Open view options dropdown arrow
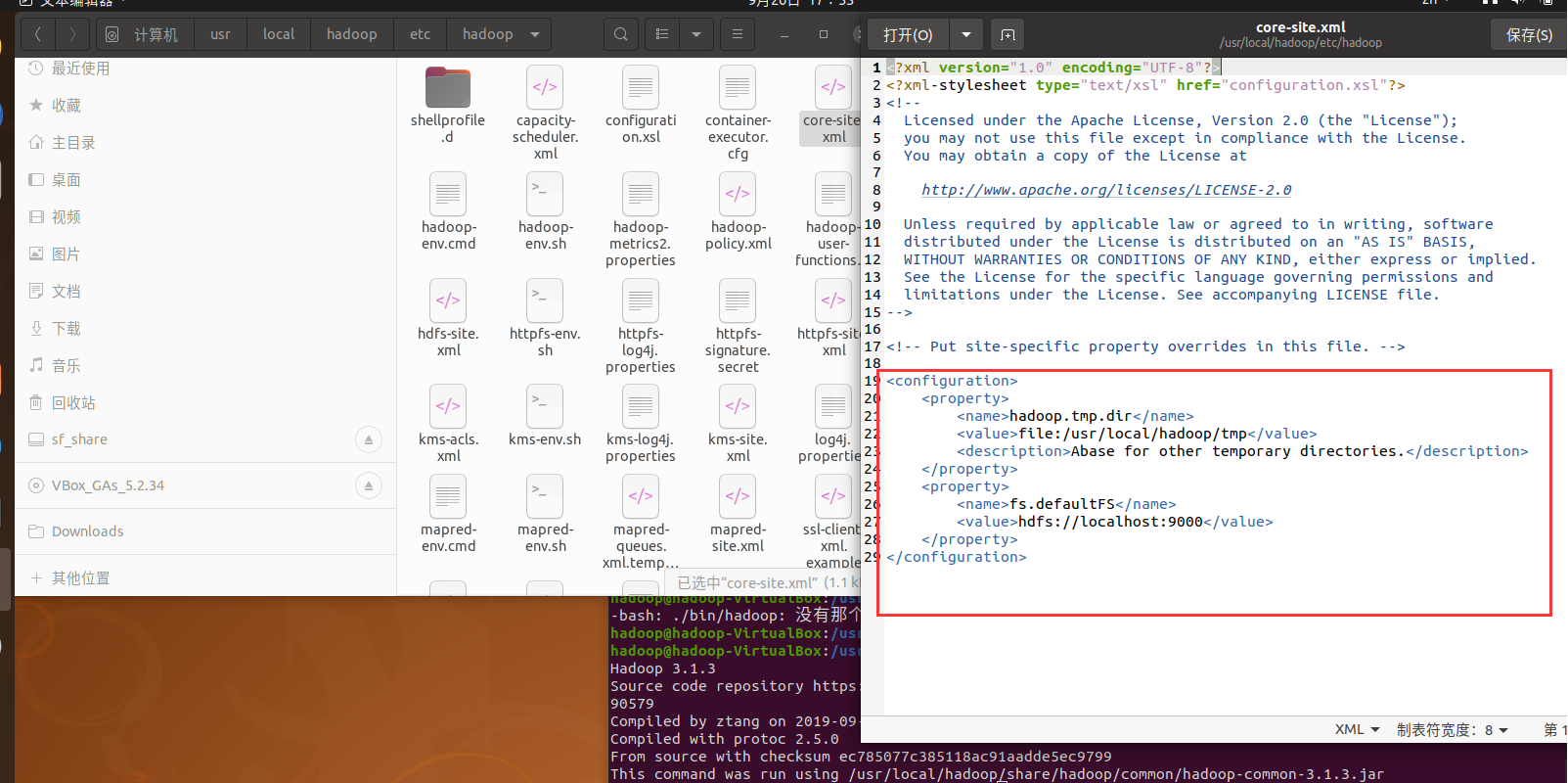Image resolution: width=1568 pixels, height=783 pixels. (x=696, y=34)
